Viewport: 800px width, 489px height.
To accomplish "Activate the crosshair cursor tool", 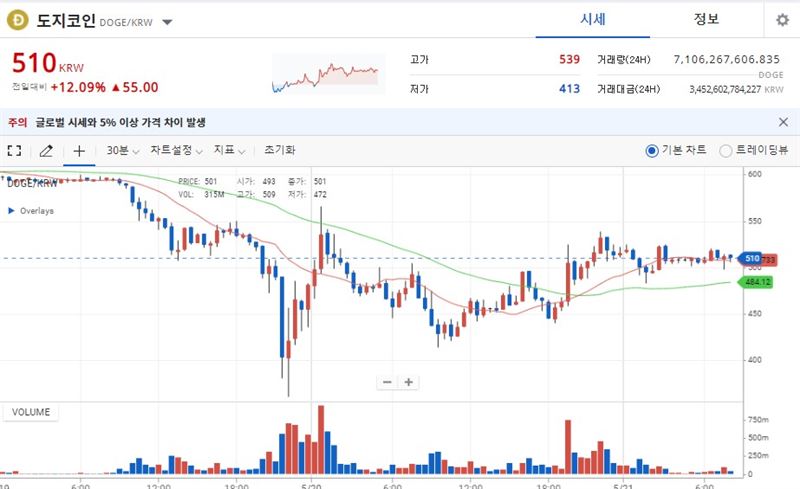I will pos(79,151).
